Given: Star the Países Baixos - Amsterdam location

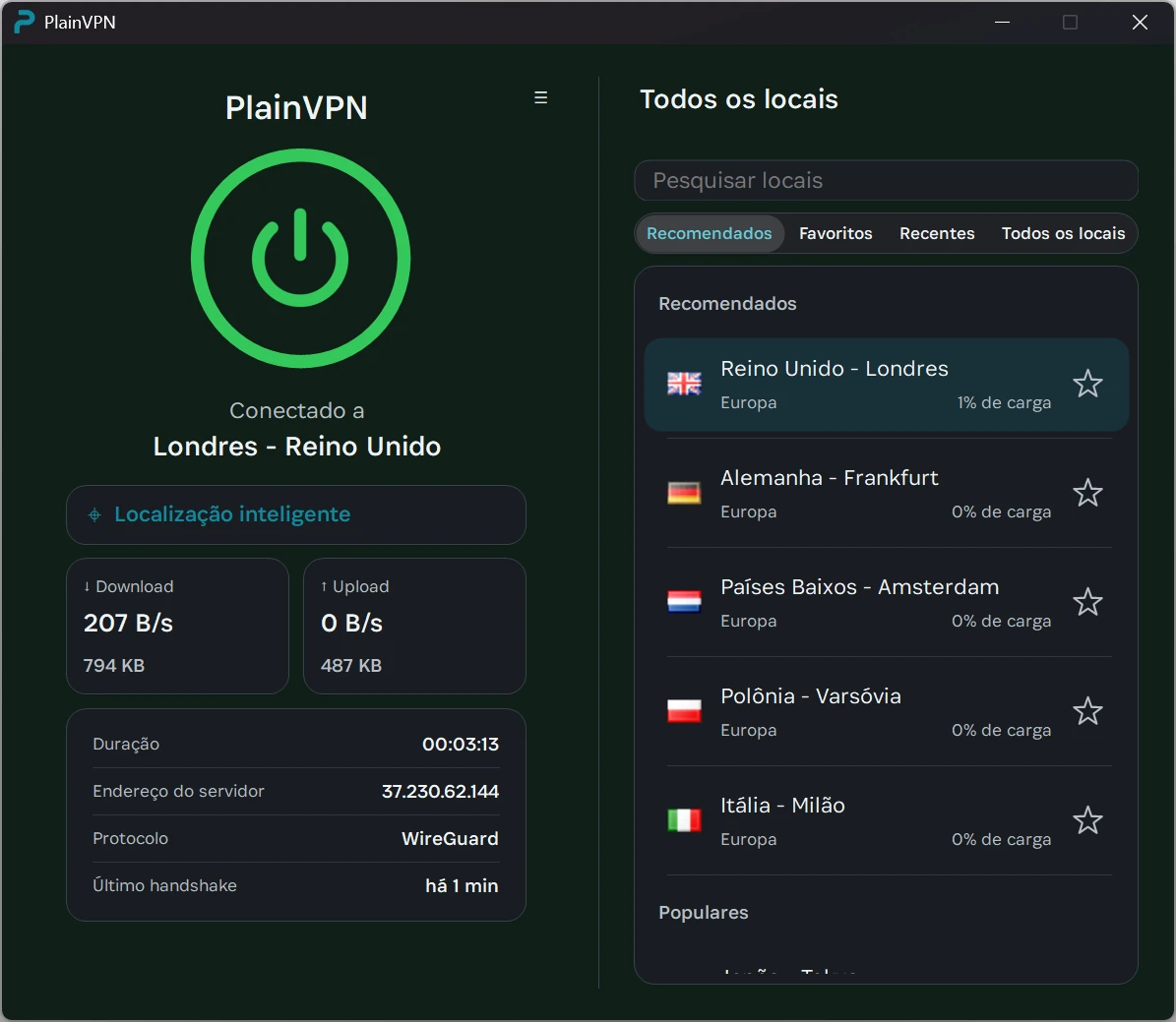Looking at the screenshot, I should click(1087, 602).
